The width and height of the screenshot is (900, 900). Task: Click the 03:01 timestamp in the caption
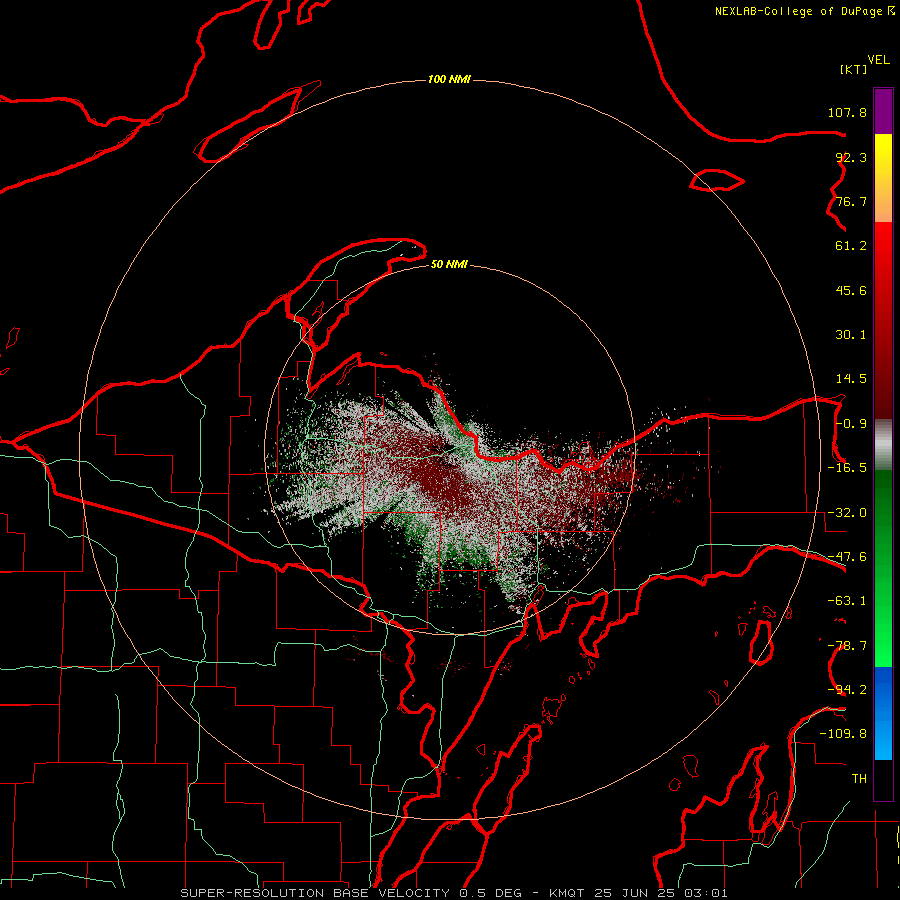coord(705,893)
